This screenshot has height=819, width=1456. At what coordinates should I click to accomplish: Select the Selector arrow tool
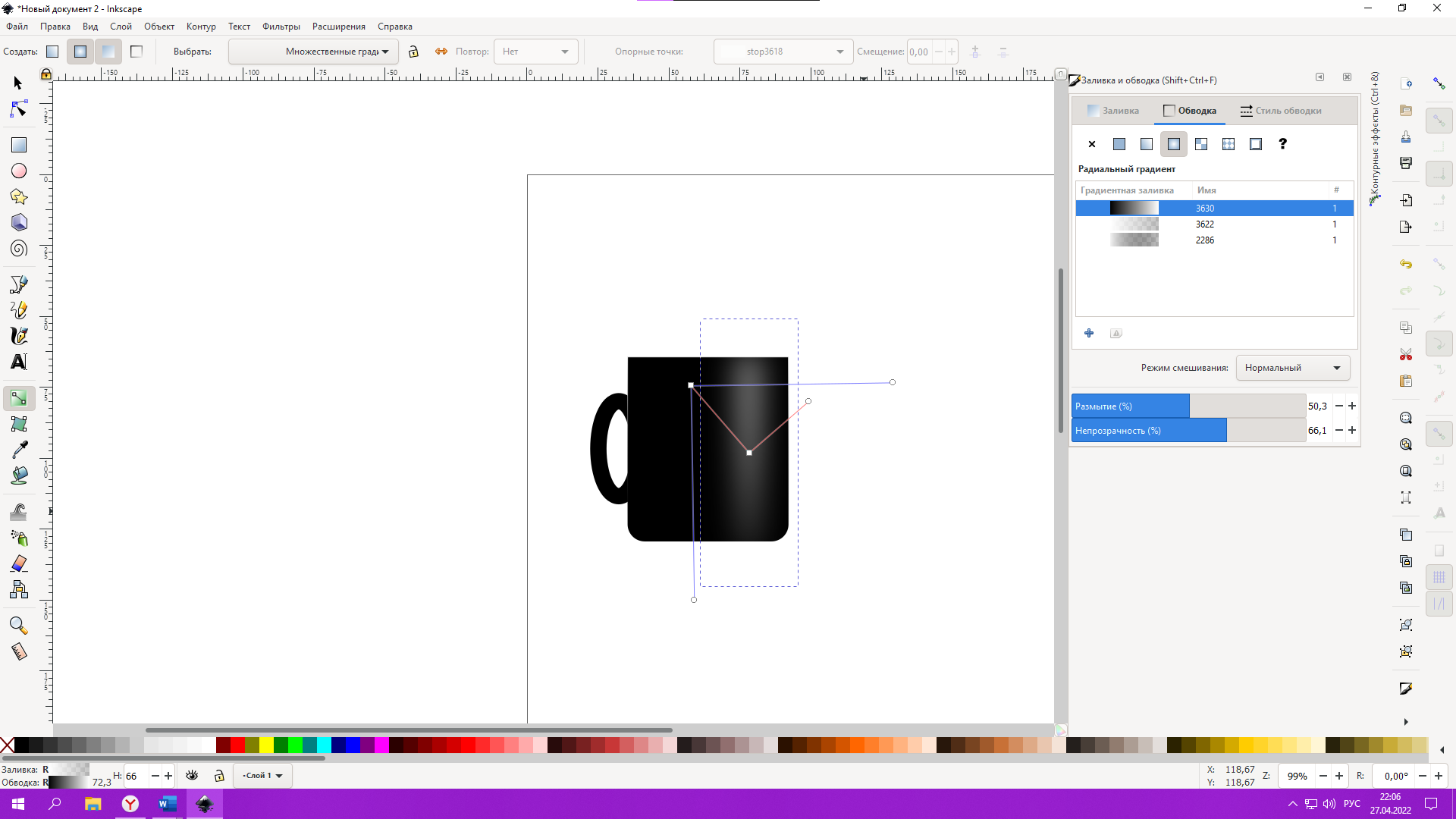click(x=18, y=83)
